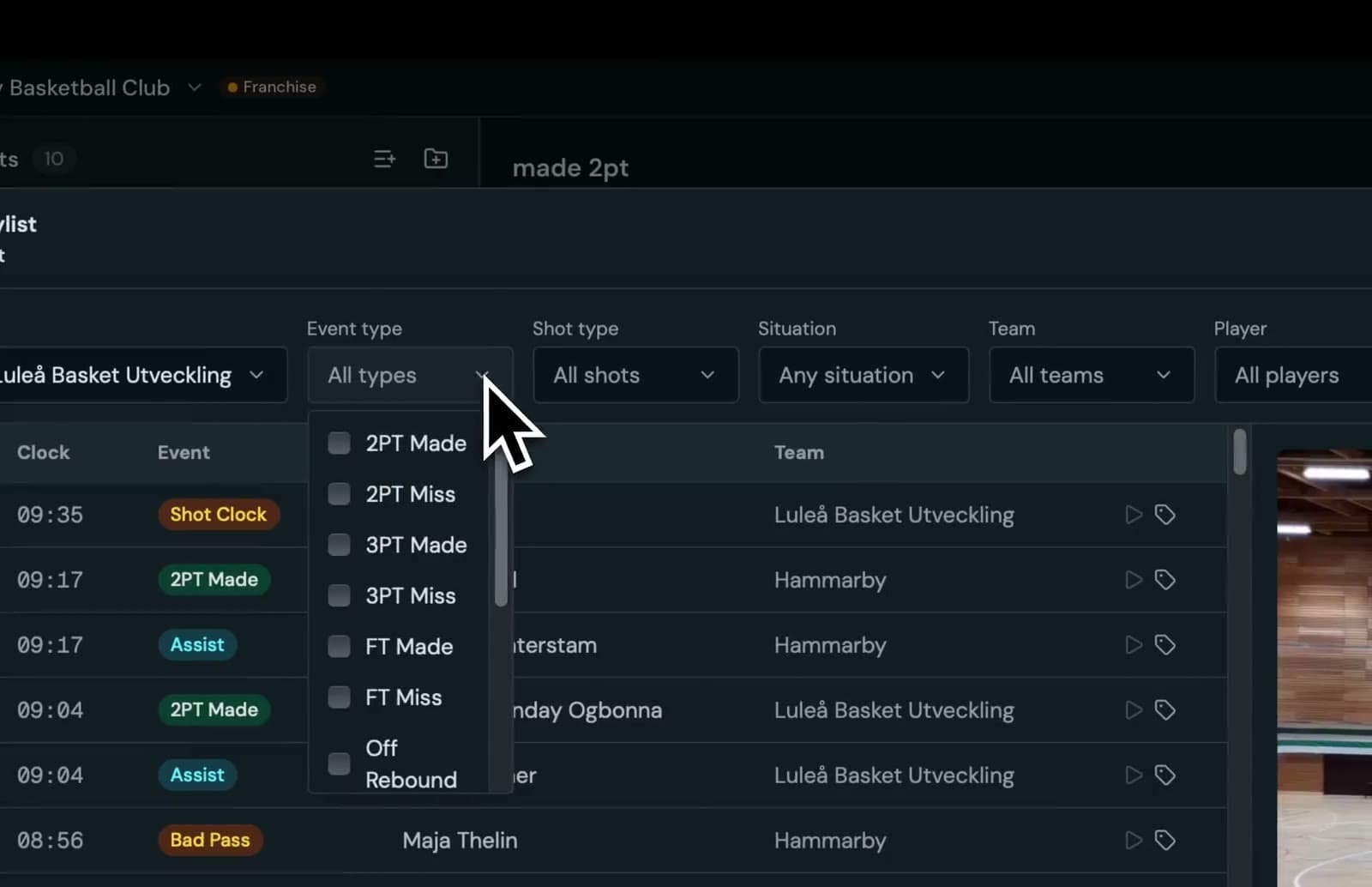The image size is (1372, 887).
Task: Click Luleå Basket Utveckling in 09:35 row
Action: pos(894,515)
